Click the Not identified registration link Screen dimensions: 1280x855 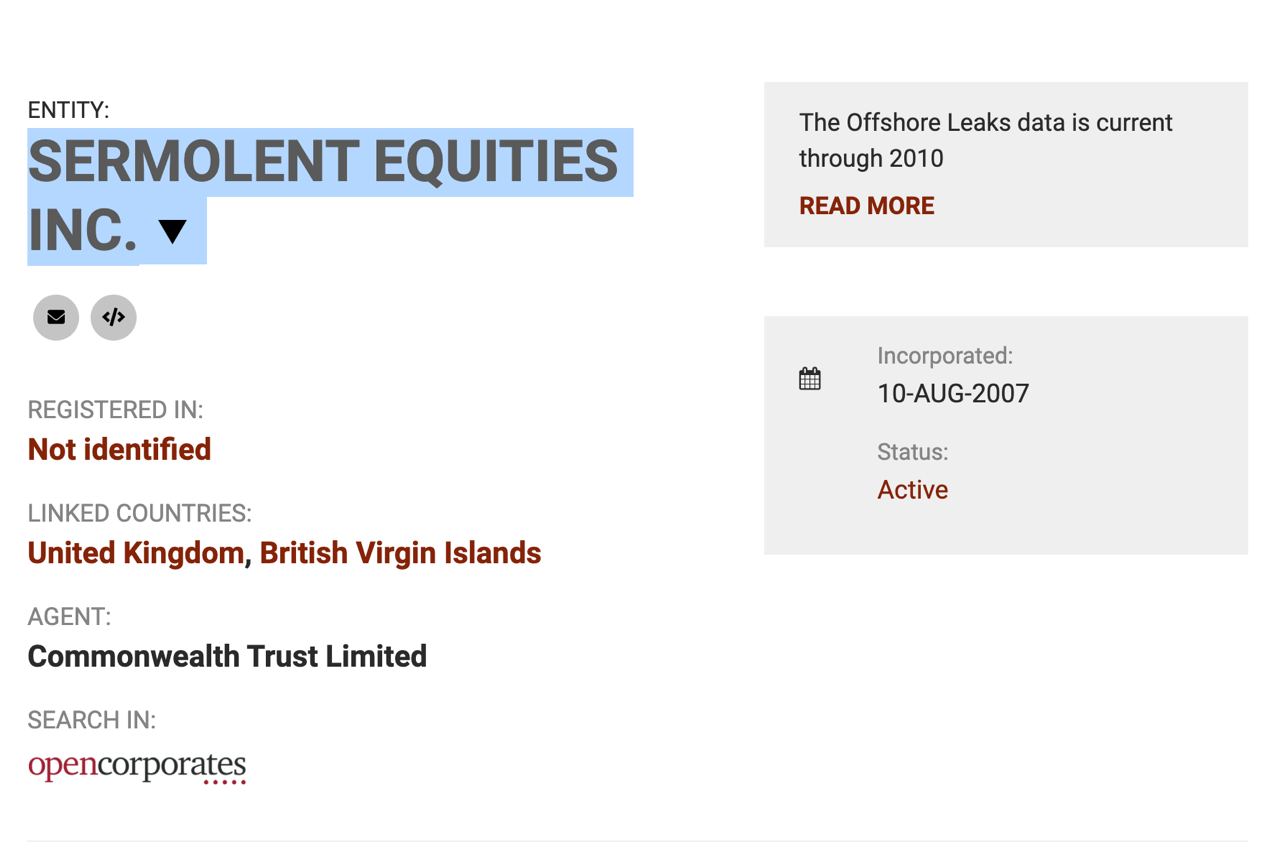119,449
